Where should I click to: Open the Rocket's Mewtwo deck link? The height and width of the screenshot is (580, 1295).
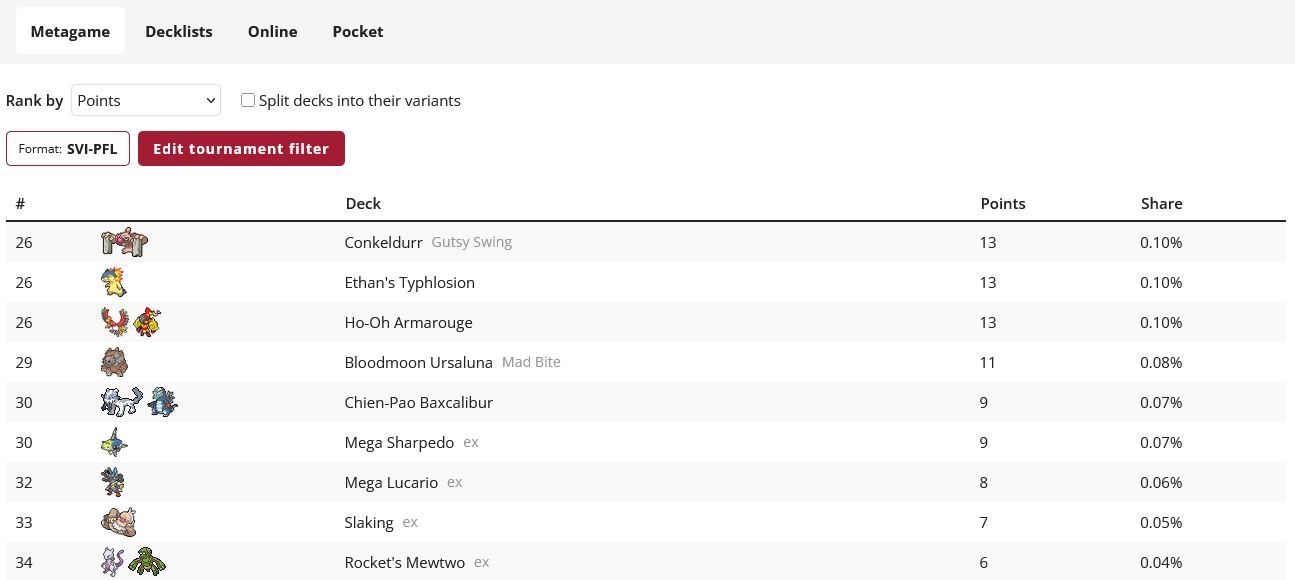[405, 562]
